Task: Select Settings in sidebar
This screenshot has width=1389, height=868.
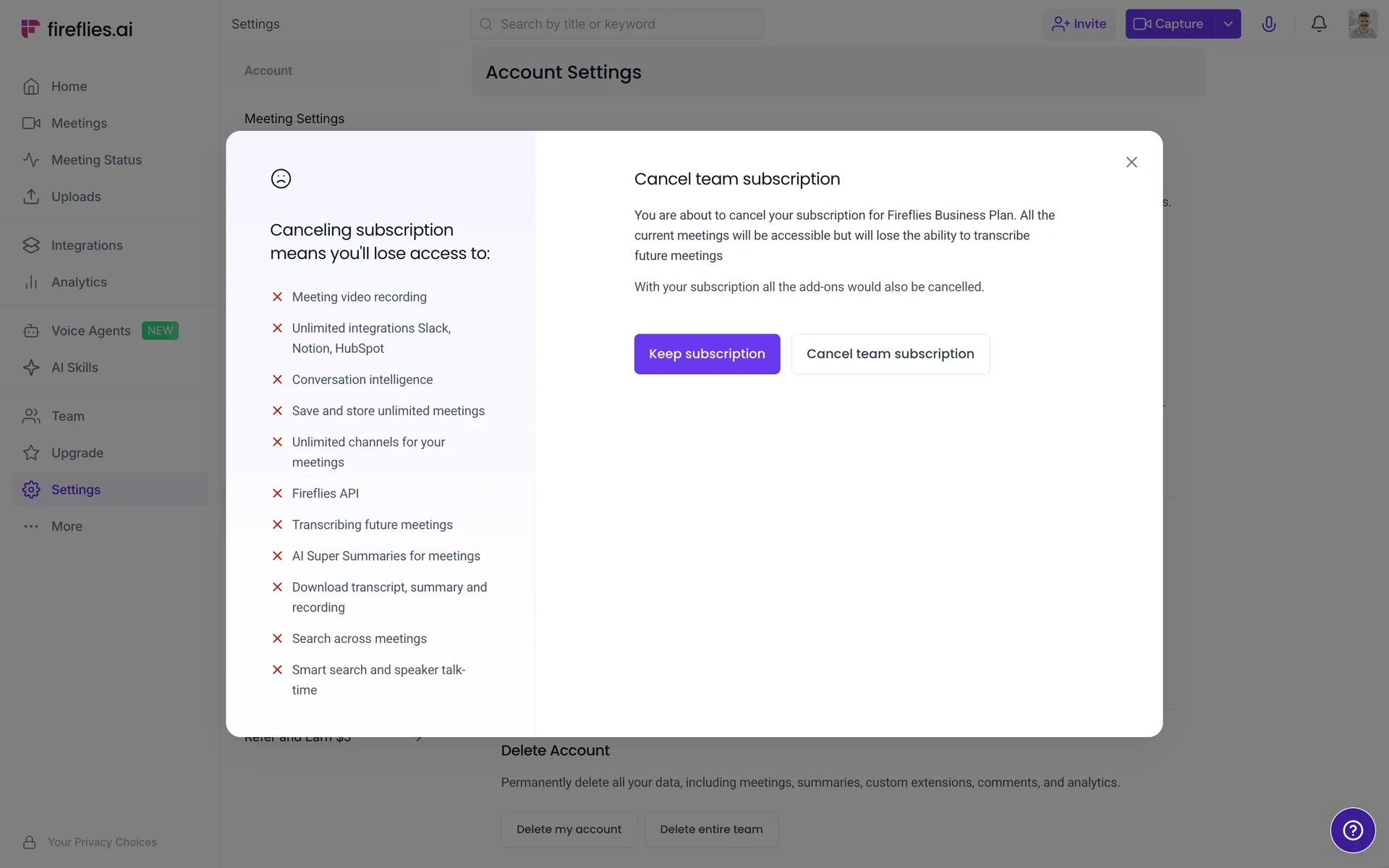Action: (110, 490)
